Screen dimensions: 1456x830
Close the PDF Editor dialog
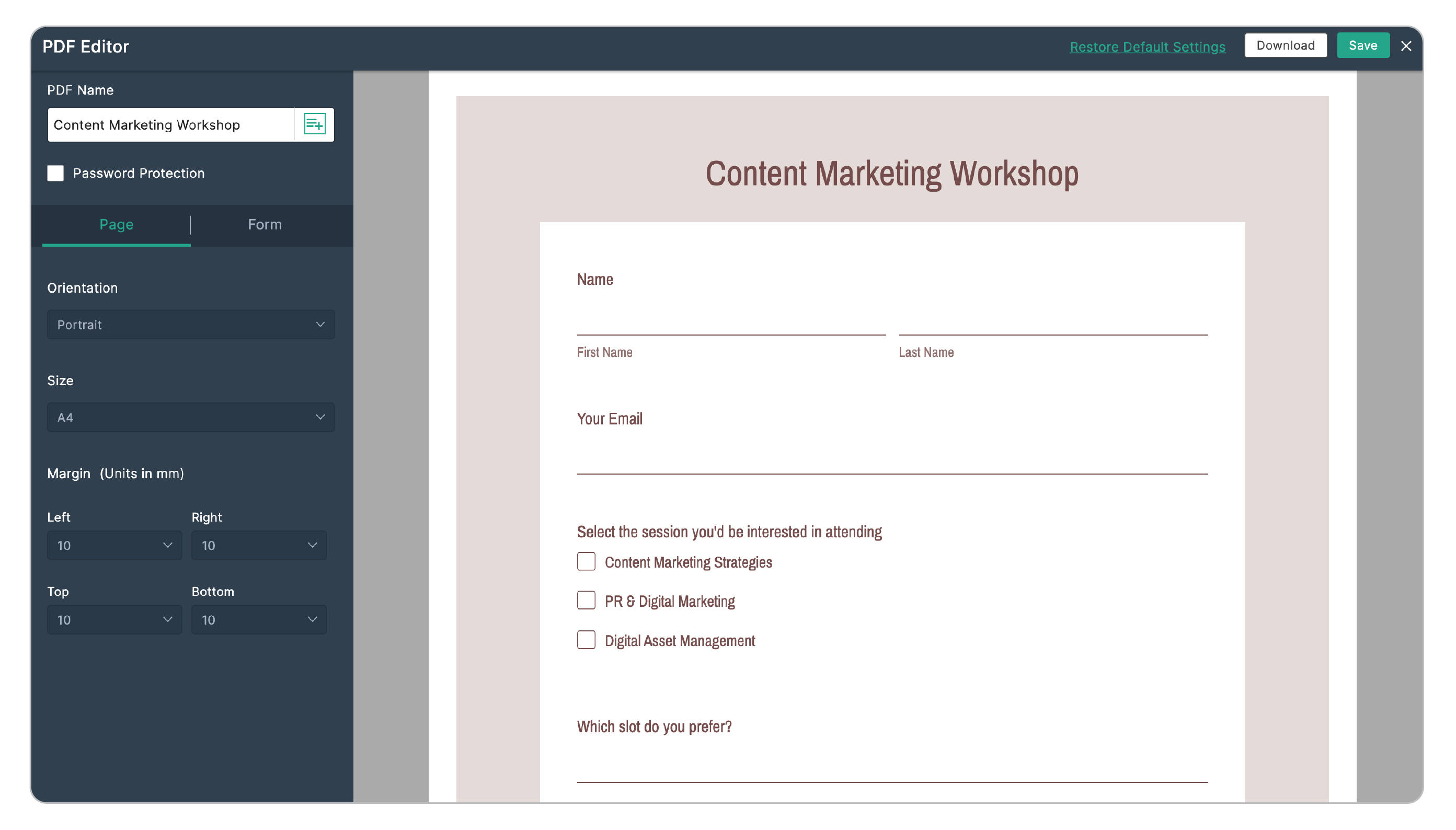click(x=1405, y=46)
